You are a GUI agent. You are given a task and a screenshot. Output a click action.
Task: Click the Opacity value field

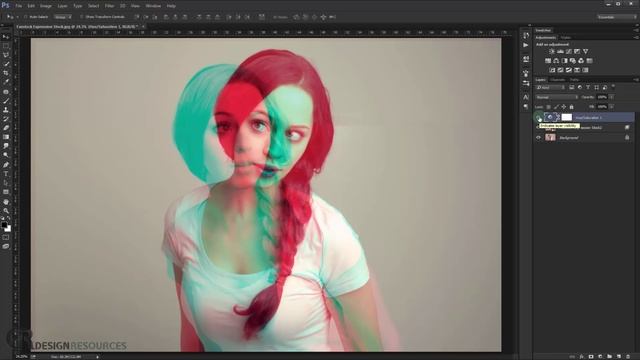[602, 97]
